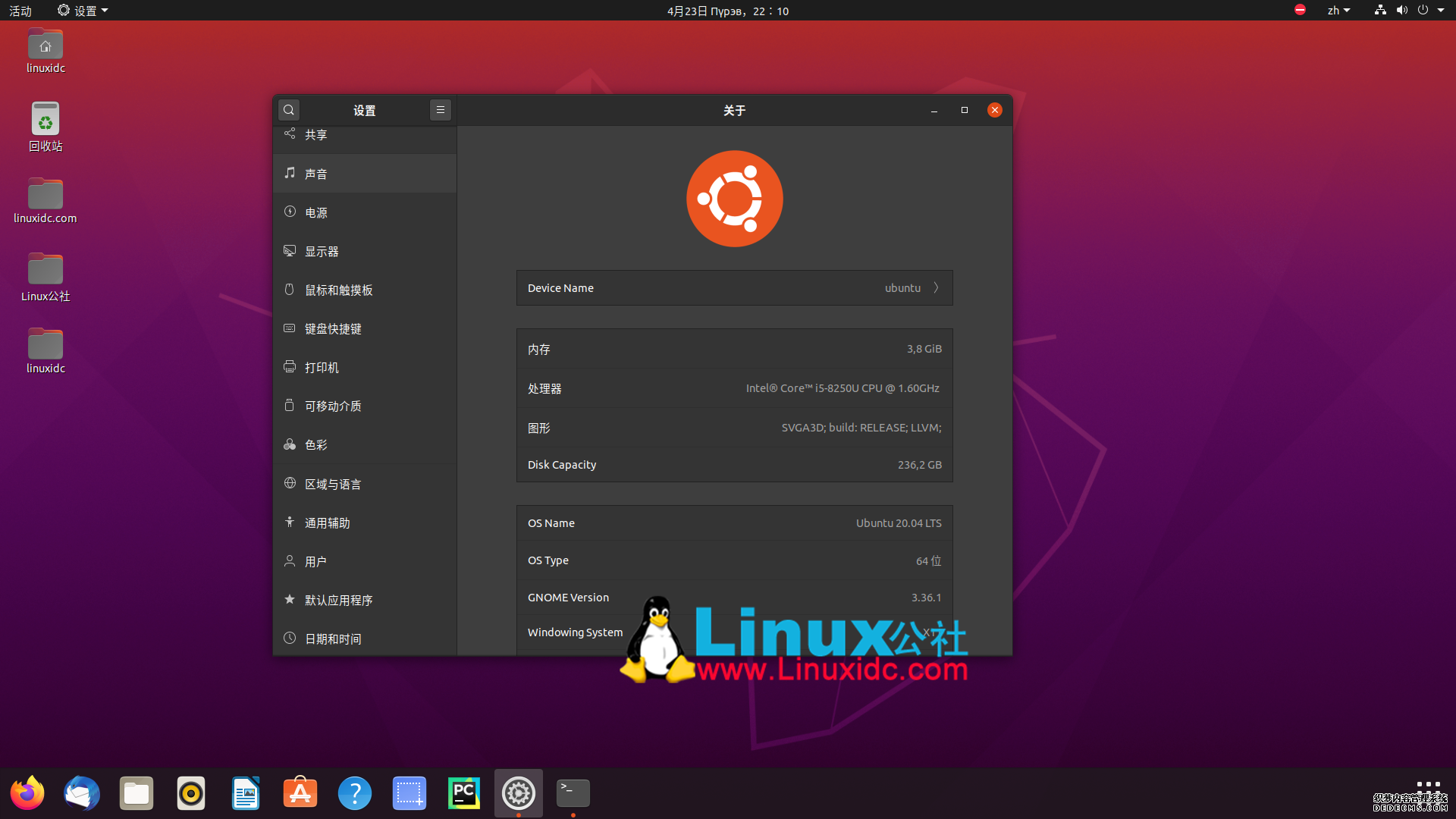The image size is (1456, 819).
Task: Click the red do-not-disturb indicator in top bar
Action: tap(1300, 10)
